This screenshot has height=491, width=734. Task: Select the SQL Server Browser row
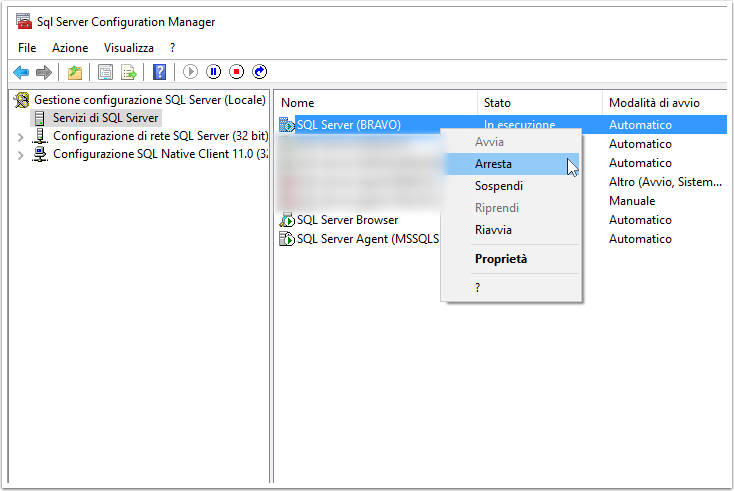coord(347,220)
